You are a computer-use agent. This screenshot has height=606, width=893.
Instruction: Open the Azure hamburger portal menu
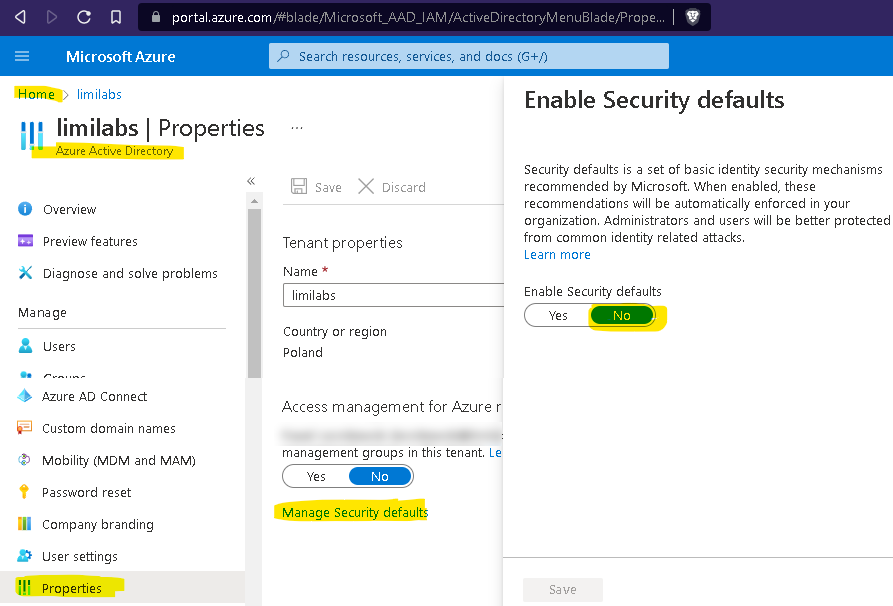pyautogui.click(x=22, y=56)
